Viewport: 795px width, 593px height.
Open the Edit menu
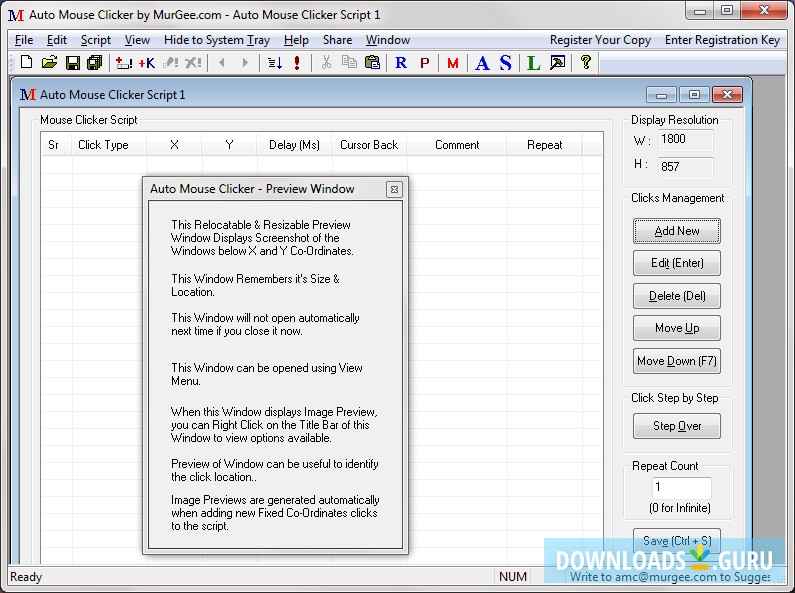coord(57,40)
